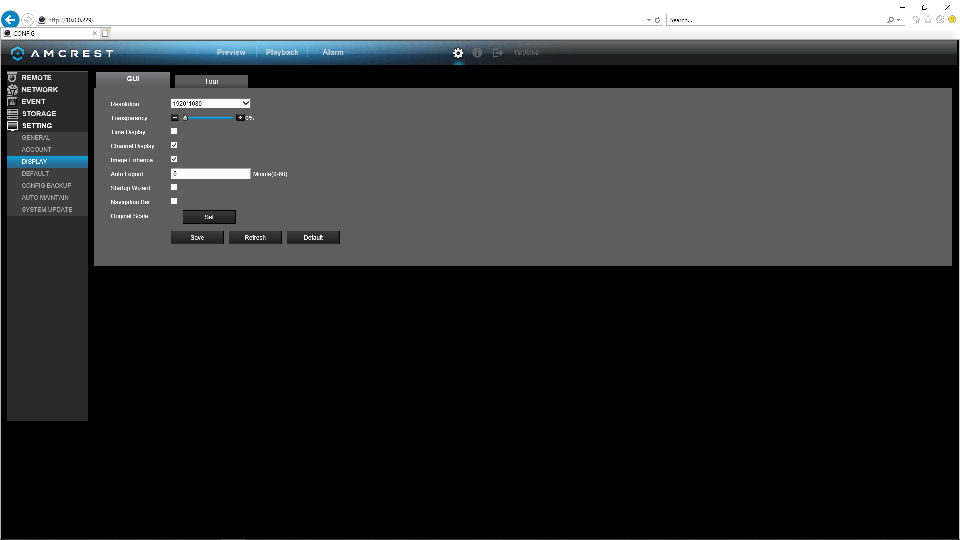Expand the STORAGE section in sidebar
Viewport: 960px width, 540px height.
[x=47, y=113]
